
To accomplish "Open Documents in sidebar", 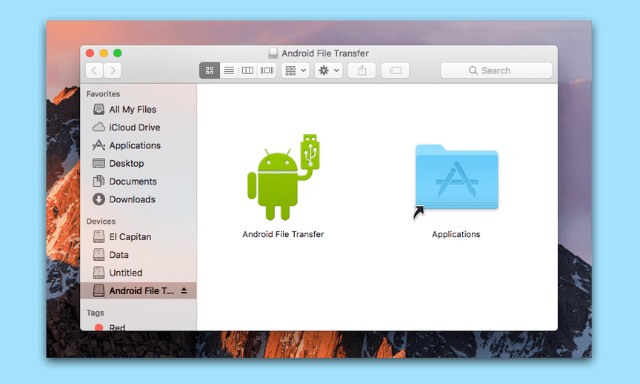I will click(138, 181).
